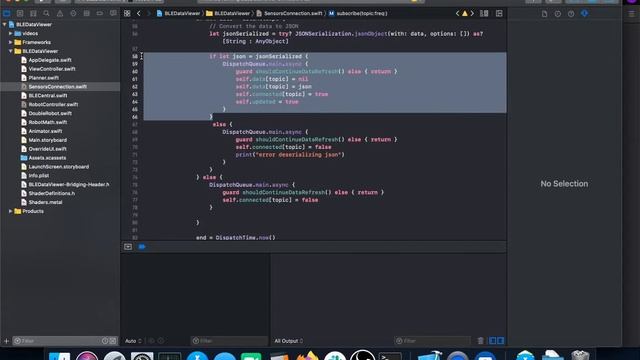The height and width of the screenshot is (360, 640).
Task: Show the File inspector
Action: tap(544, 14)
